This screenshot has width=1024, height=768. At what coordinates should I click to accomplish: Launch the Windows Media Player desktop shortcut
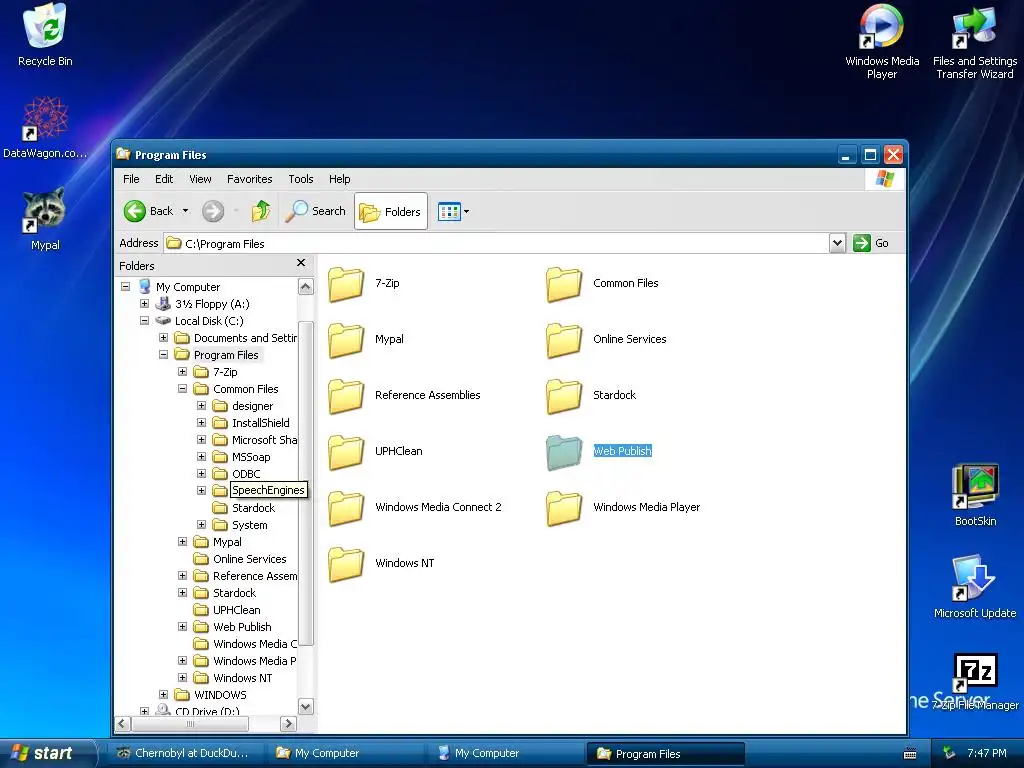[x=882, y=42]
